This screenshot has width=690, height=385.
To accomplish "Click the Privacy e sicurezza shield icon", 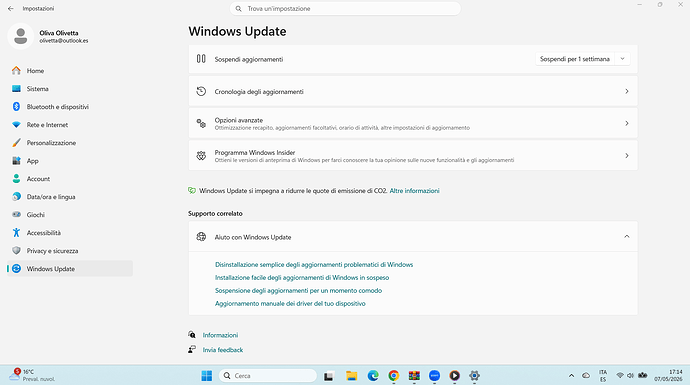I will click(x=16, y=251).
